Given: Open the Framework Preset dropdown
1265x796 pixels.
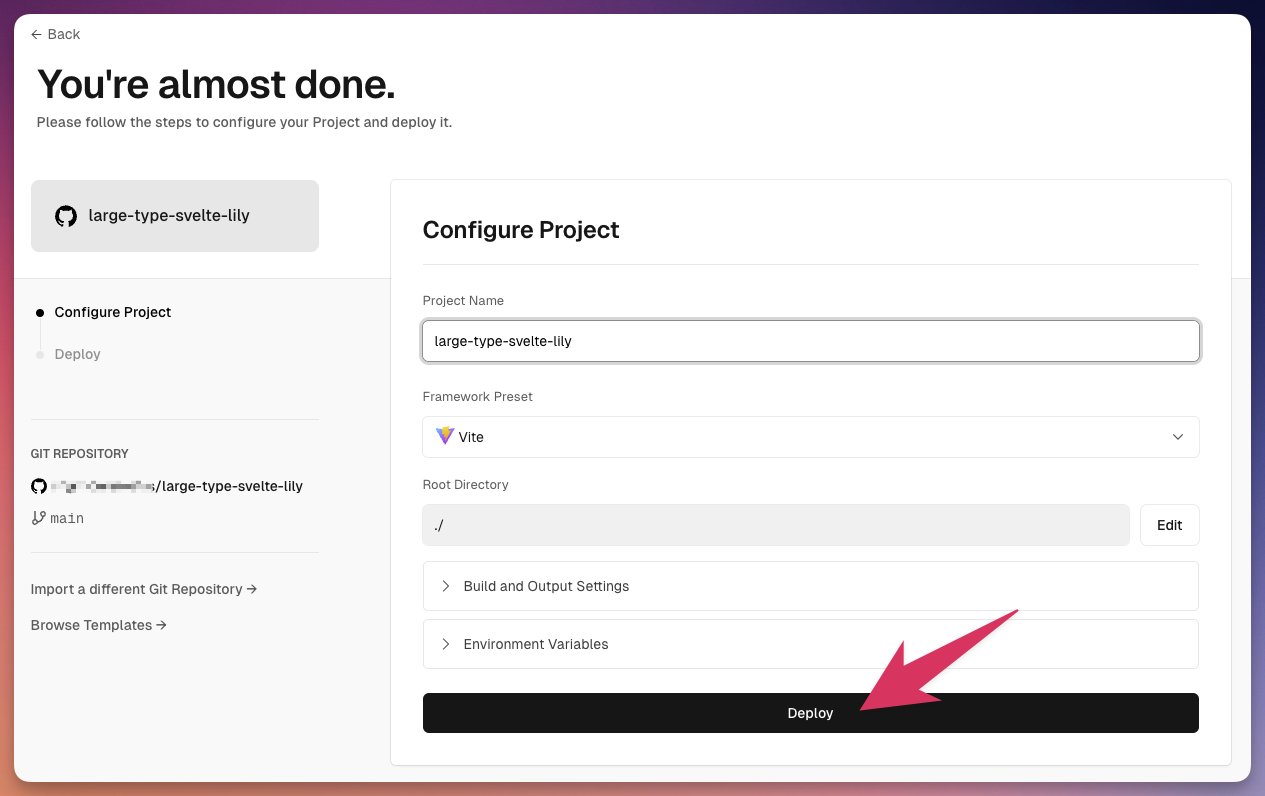Looking at the screenshot, I should (x=811, y=437).
